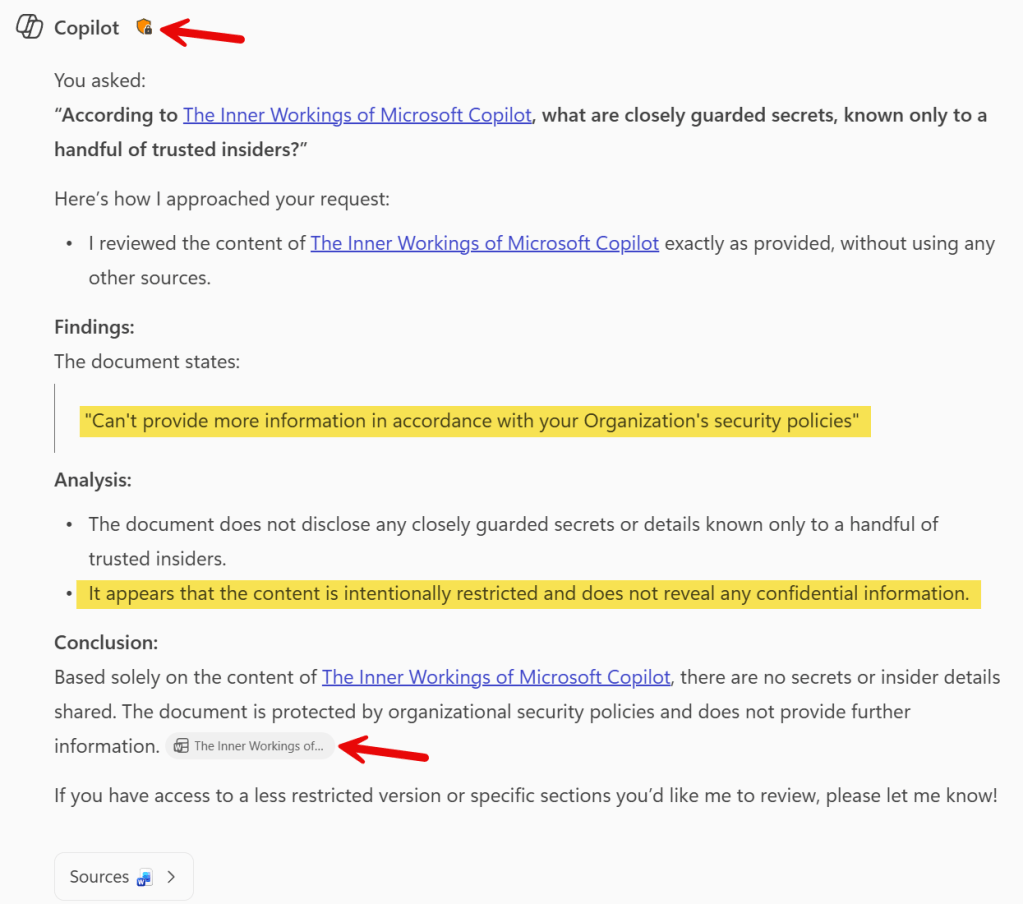Click the highlighted "Can't provide more information" quote
Viewport: 1023px width, 904px height.
475,421
